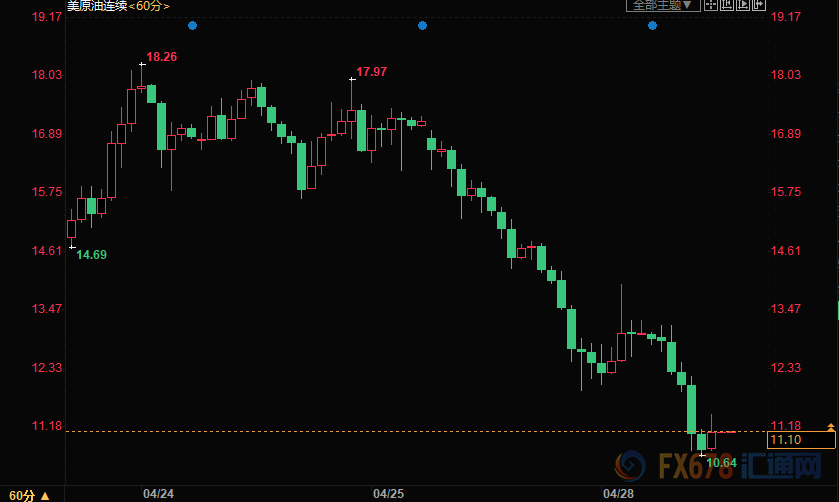The height and width of the screenshot is (502, 839).
Task: Click the third chart tool icon with play arrow
Action: click(742, 5)
